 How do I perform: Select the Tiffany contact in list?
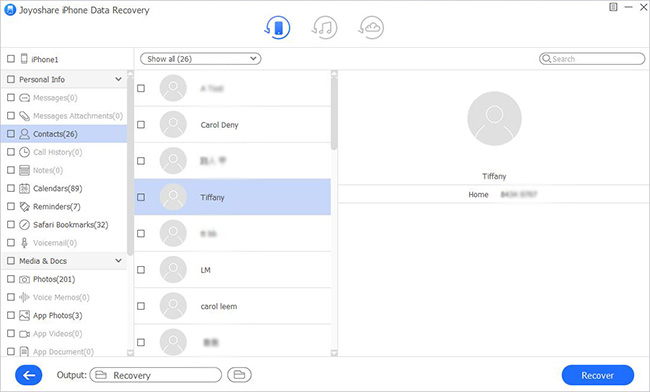tap(233, 197)
